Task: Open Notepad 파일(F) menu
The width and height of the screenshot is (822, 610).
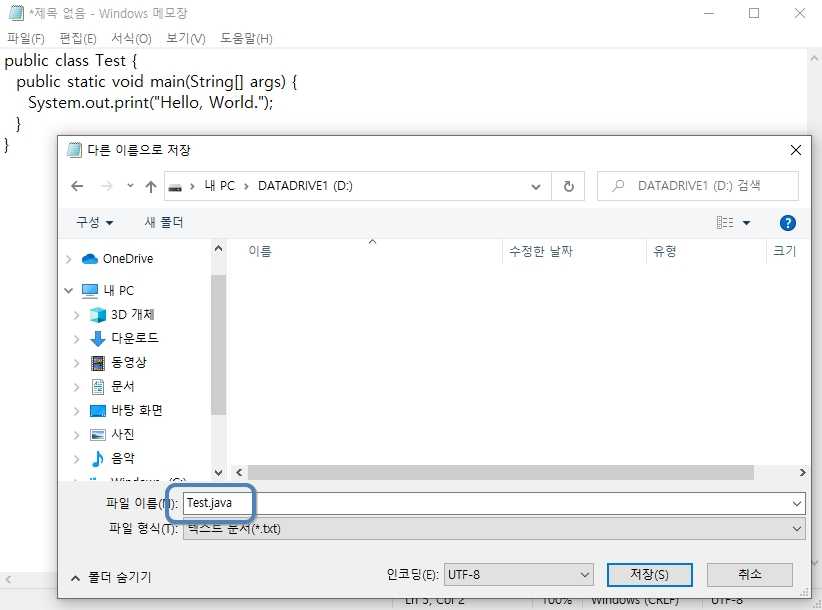Action: (26, 38)
